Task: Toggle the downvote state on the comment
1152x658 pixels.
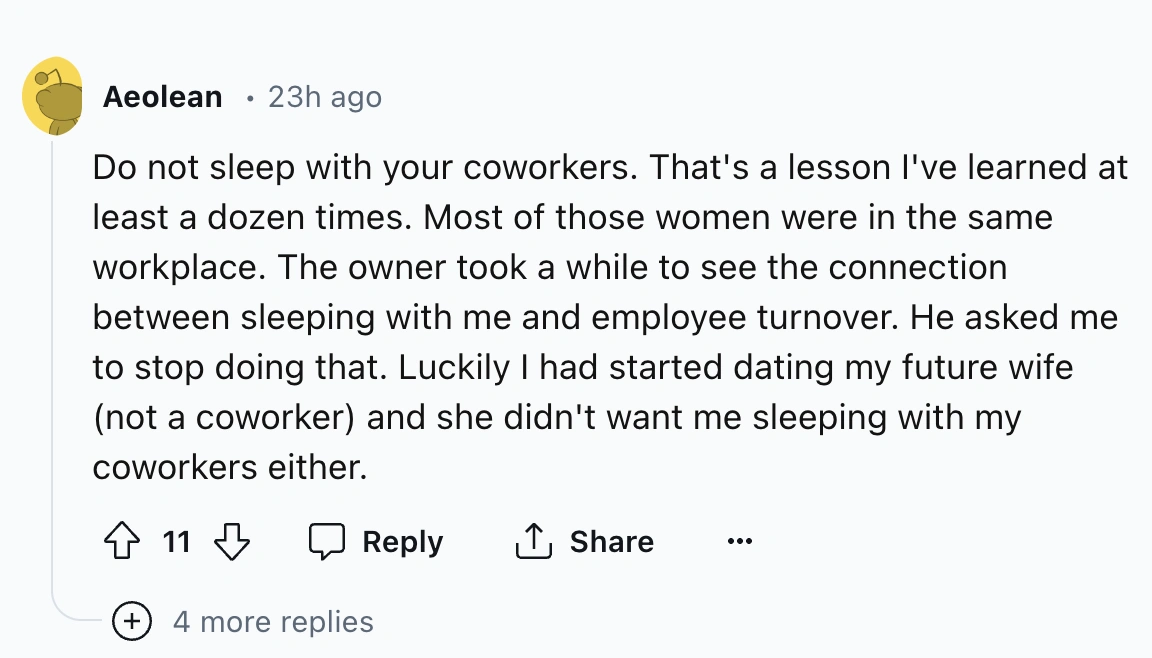Action: (231, 541)
